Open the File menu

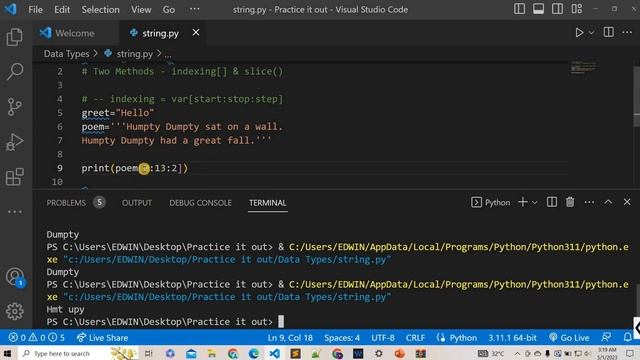(36, 9)
